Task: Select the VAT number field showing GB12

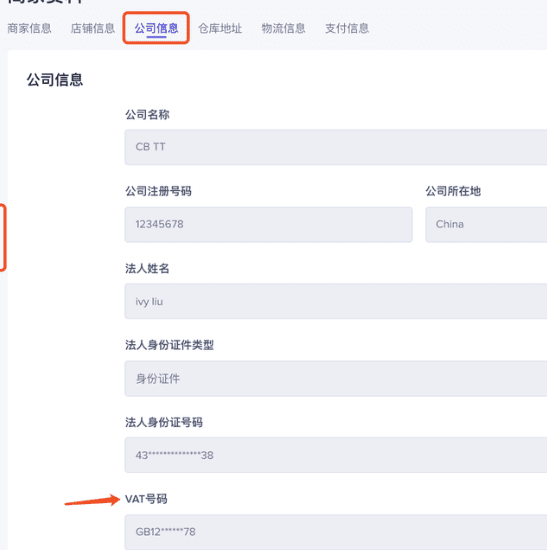Action: tap(336, 532)
